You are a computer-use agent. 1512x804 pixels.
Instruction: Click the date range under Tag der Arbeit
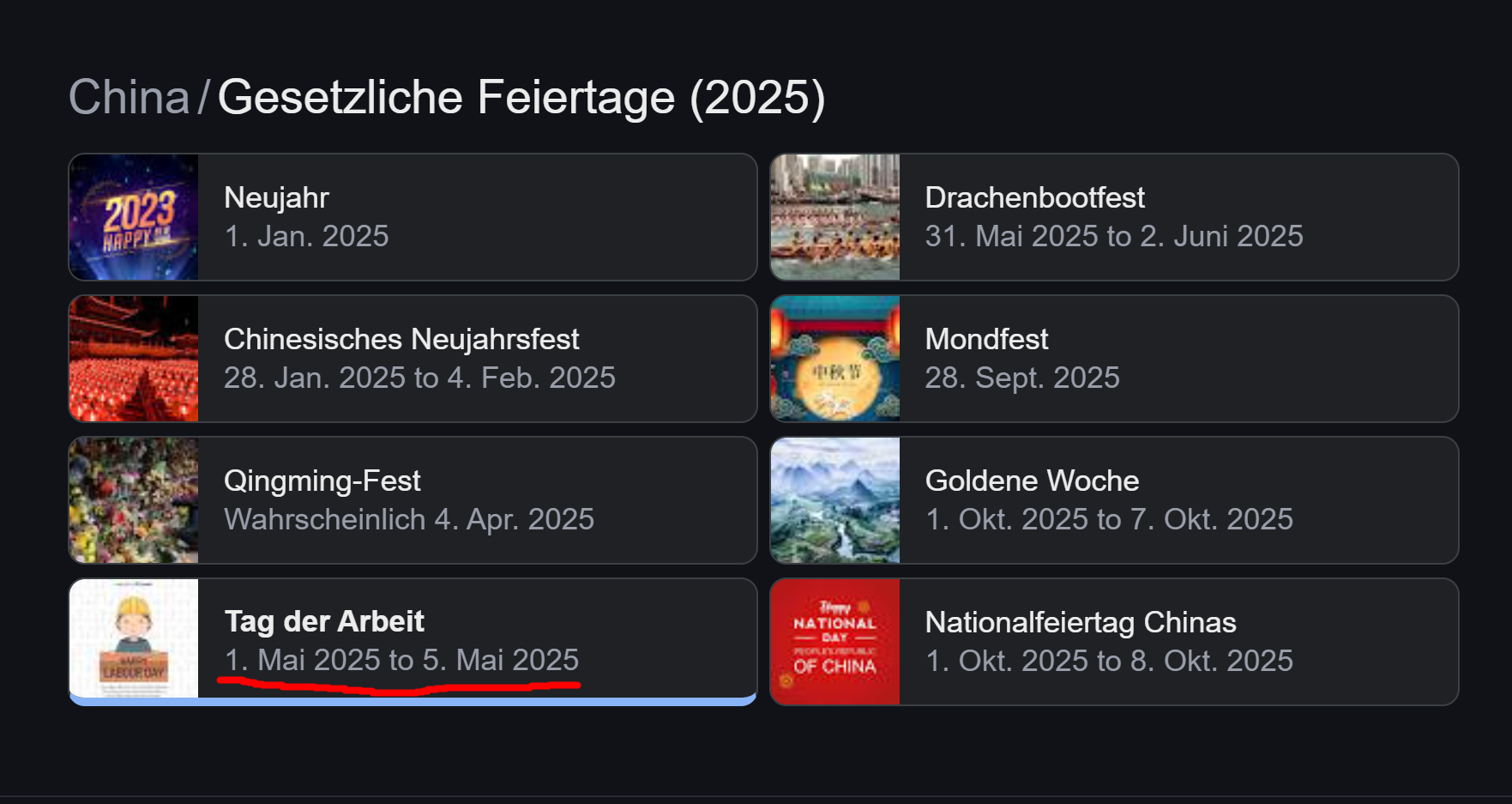point(401,660)
